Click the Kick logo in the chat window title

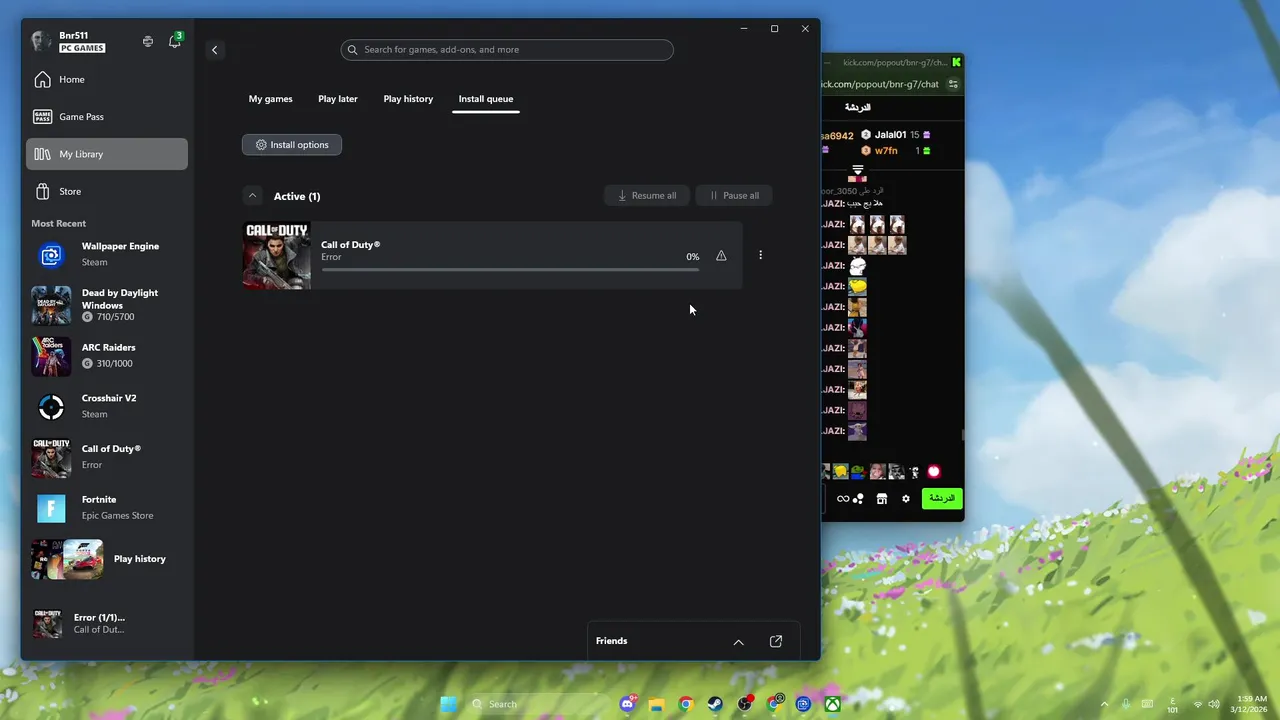pos(956,62)
